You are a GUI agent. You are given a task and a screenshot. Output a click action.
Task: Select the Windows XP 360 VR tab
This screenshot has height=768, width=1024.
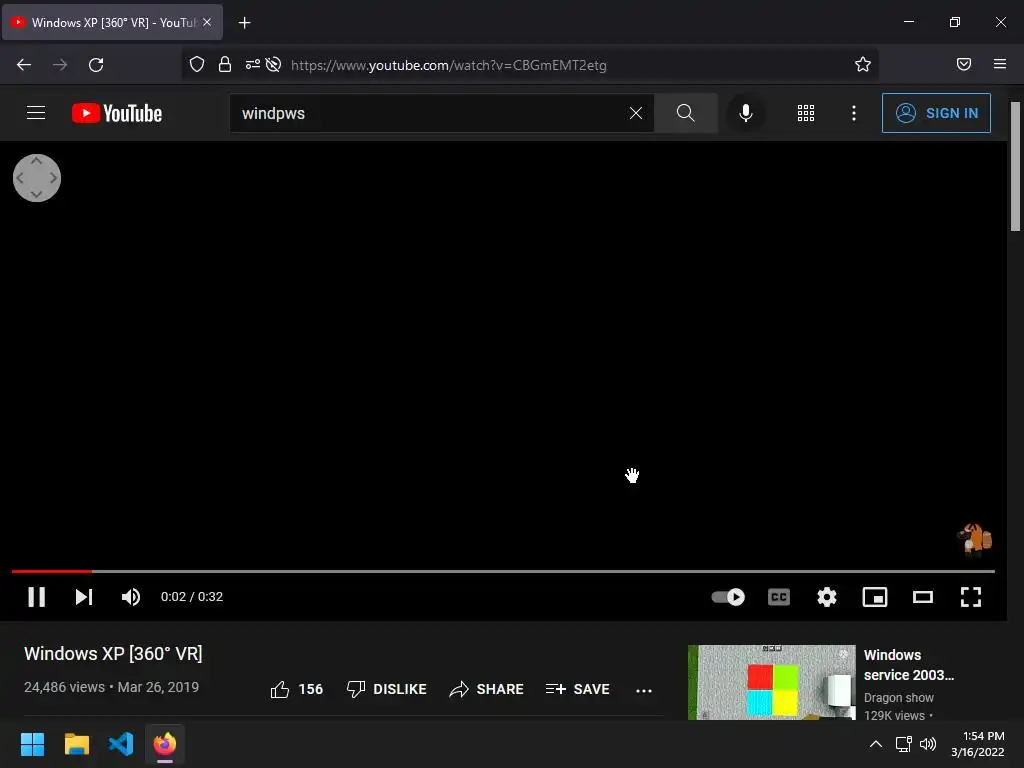pos(112,22)
